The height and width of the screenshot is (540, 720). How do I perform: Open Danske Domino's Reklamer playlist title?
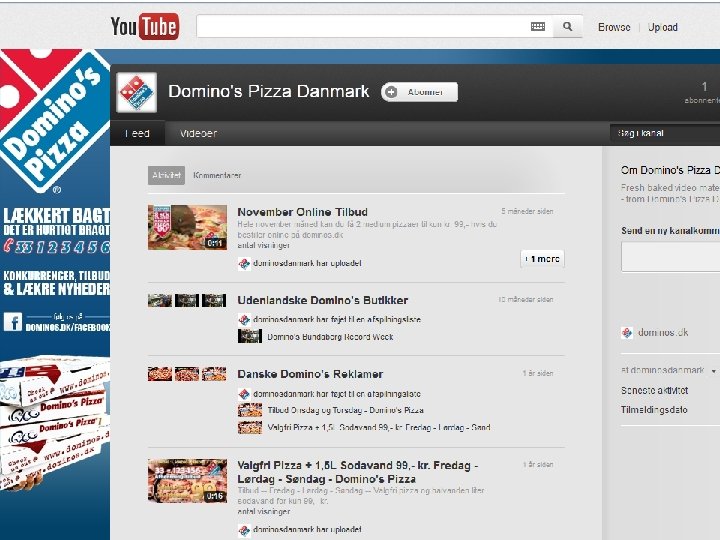(x=310, y=374)
